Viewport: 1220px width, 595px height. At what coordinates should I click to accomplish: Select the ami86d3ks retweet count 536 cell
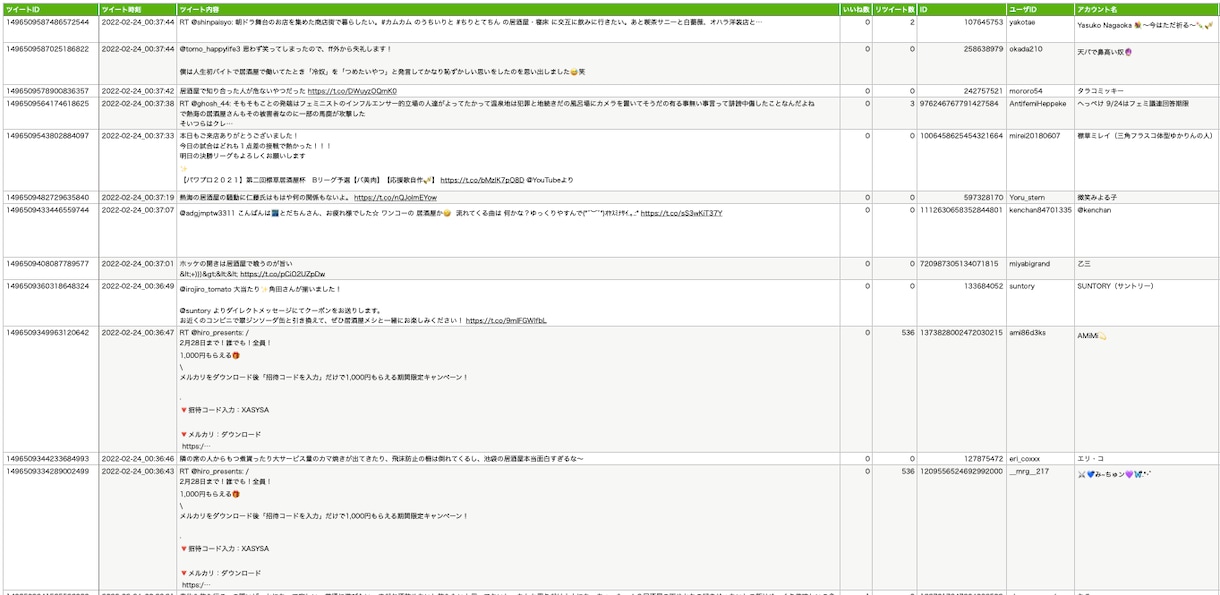click(x=894, y=389)
